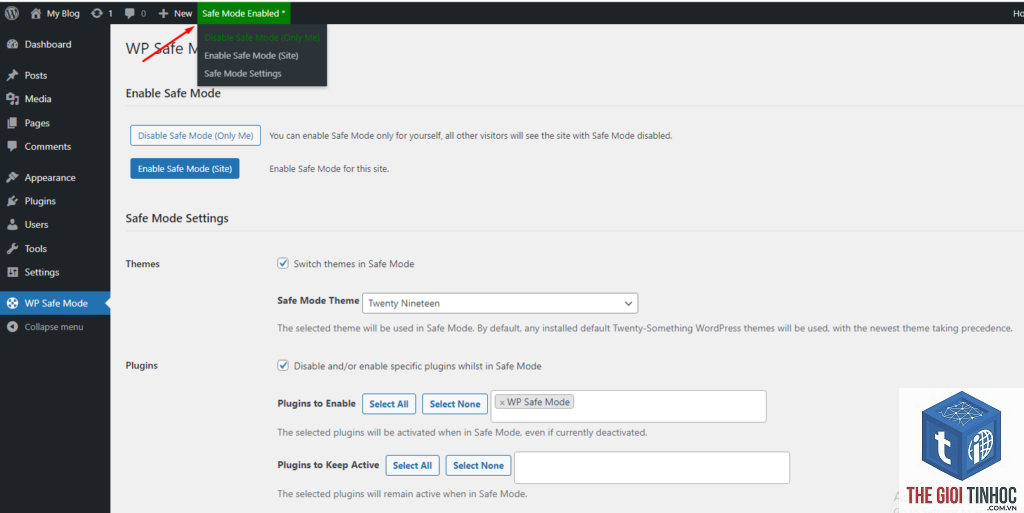1024x513 pixels.
Task: Click the Users person icon
Action: click(x=12, y=225)
